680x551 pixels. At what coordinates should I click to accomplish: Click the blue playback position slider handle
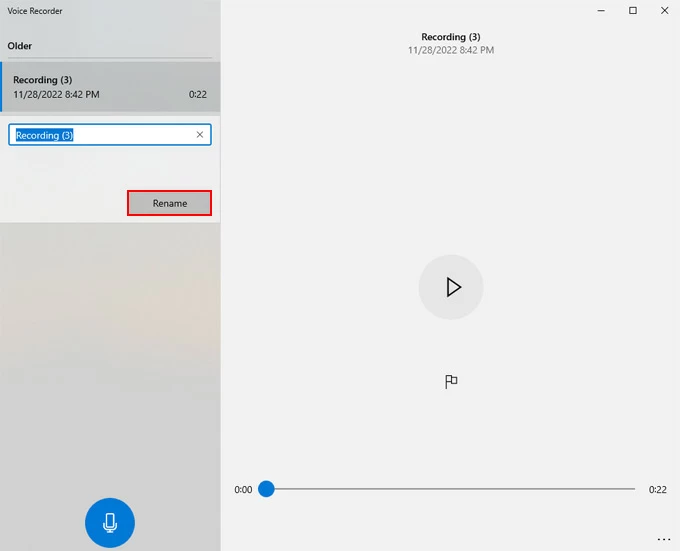pyautogui.click(x=266, y=489)
